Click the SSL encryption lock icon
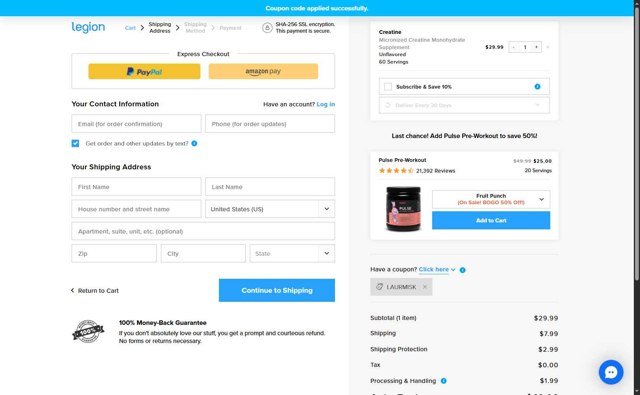 [267, 28]
